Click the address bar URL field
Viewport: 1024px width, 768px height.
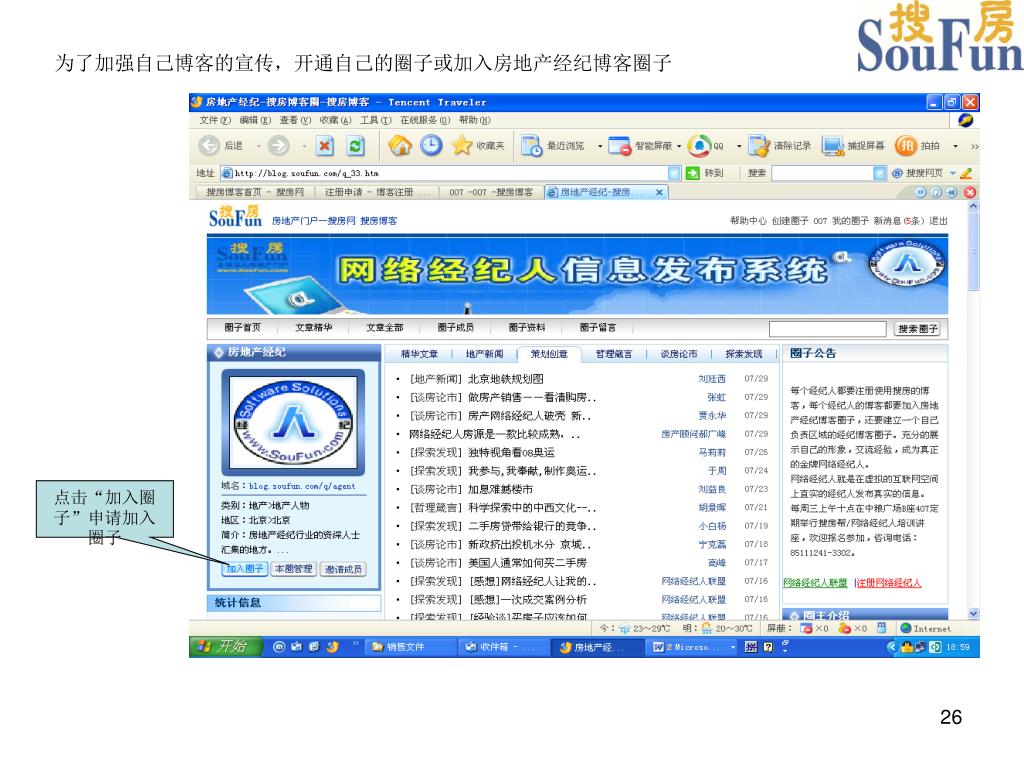point(451,173)
